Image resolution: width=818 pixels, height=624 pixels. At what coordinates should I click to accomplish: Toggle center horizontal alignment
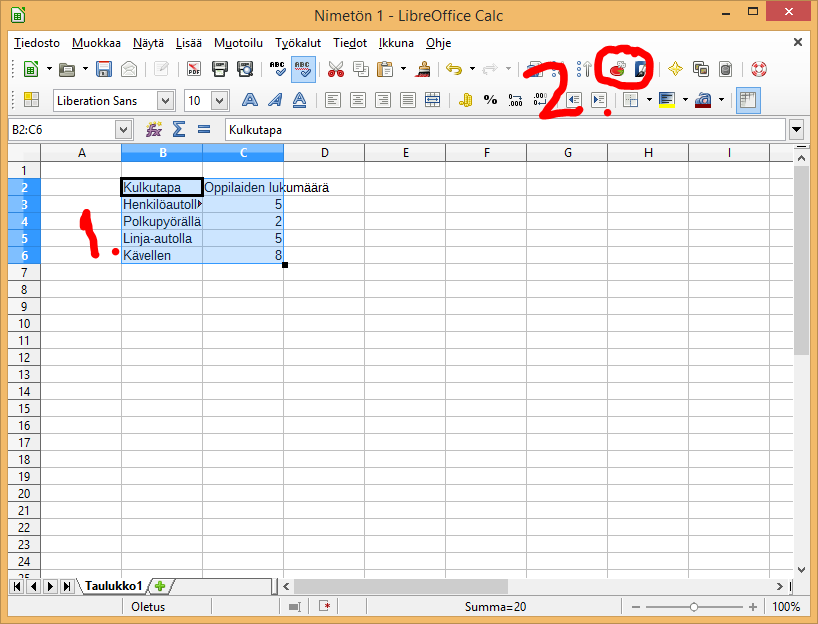coord(357,100)
